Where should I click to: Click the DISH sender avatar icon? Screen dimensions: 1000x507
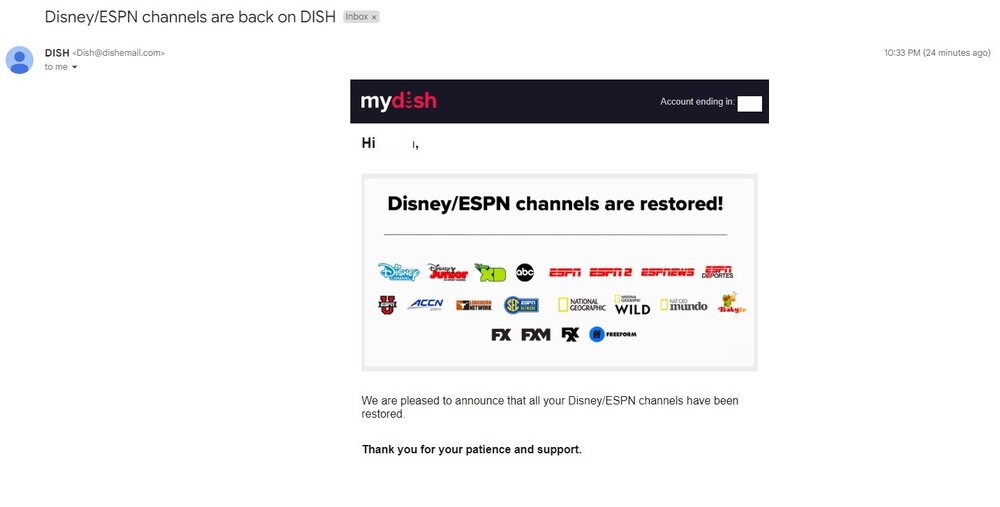pos(19,60)
